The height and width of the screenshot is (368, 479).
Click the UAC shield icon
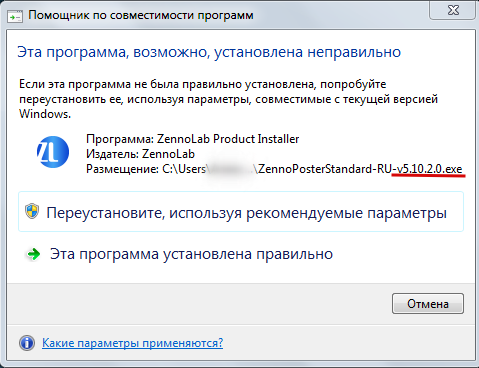pyautogui.click(x=32, y=211)
